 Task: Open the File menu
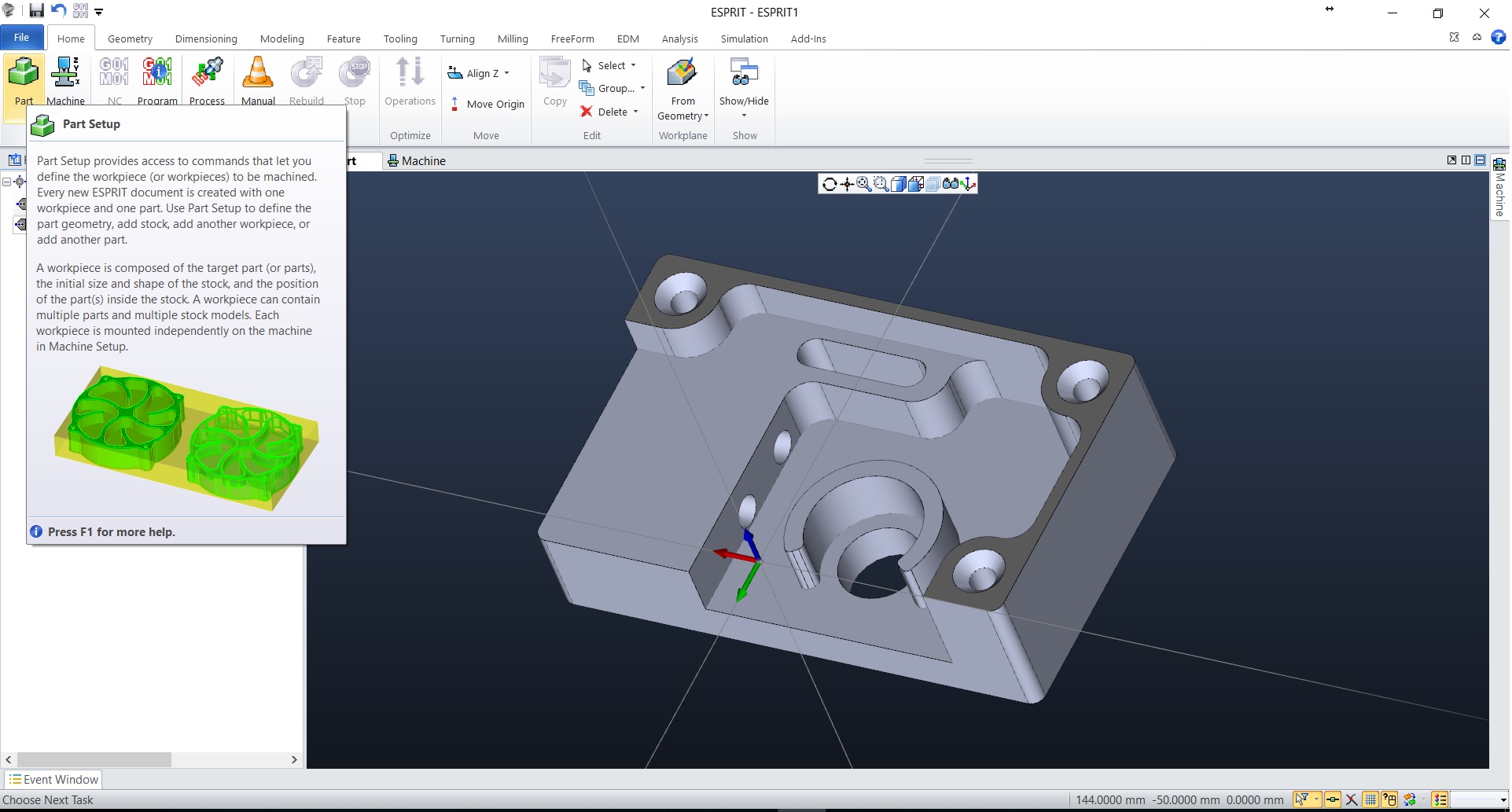(x=22, y=38)
